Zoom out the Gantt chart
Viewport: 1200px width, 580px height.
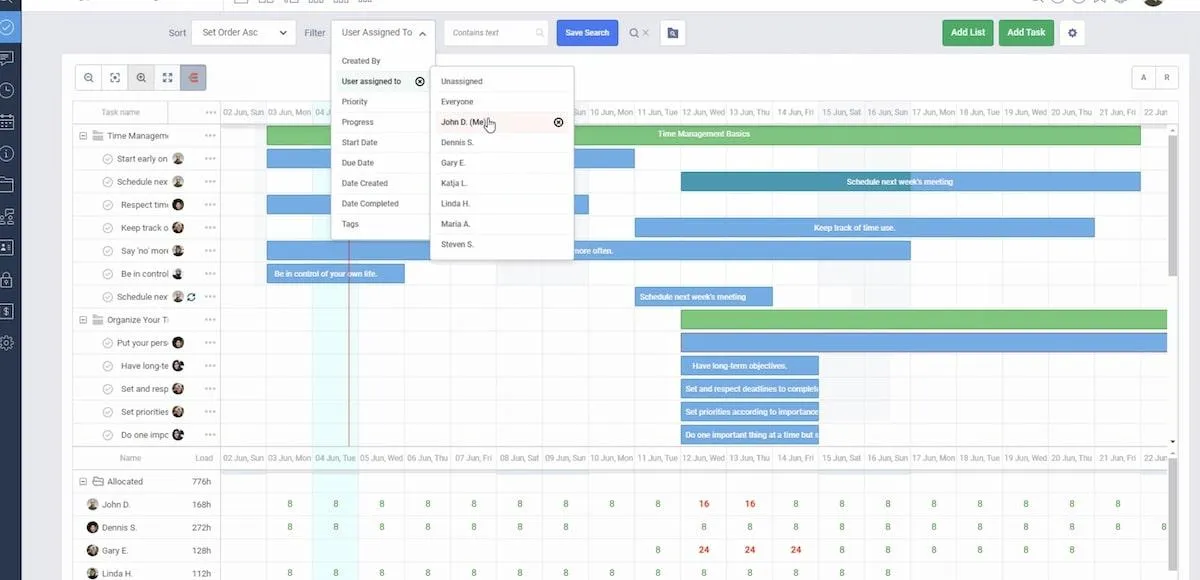89,78
